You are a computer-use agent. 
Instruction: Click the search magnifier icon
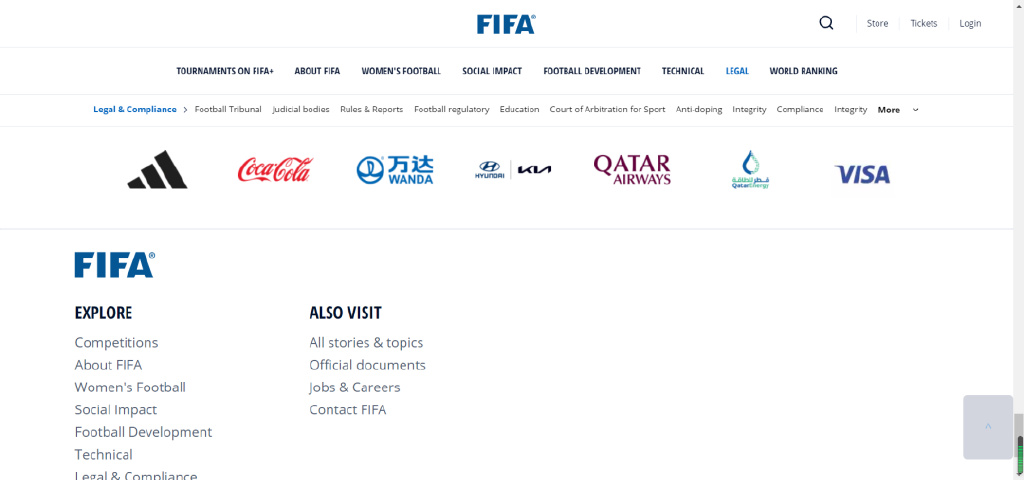pyautogui.click(x=826, y=23)
